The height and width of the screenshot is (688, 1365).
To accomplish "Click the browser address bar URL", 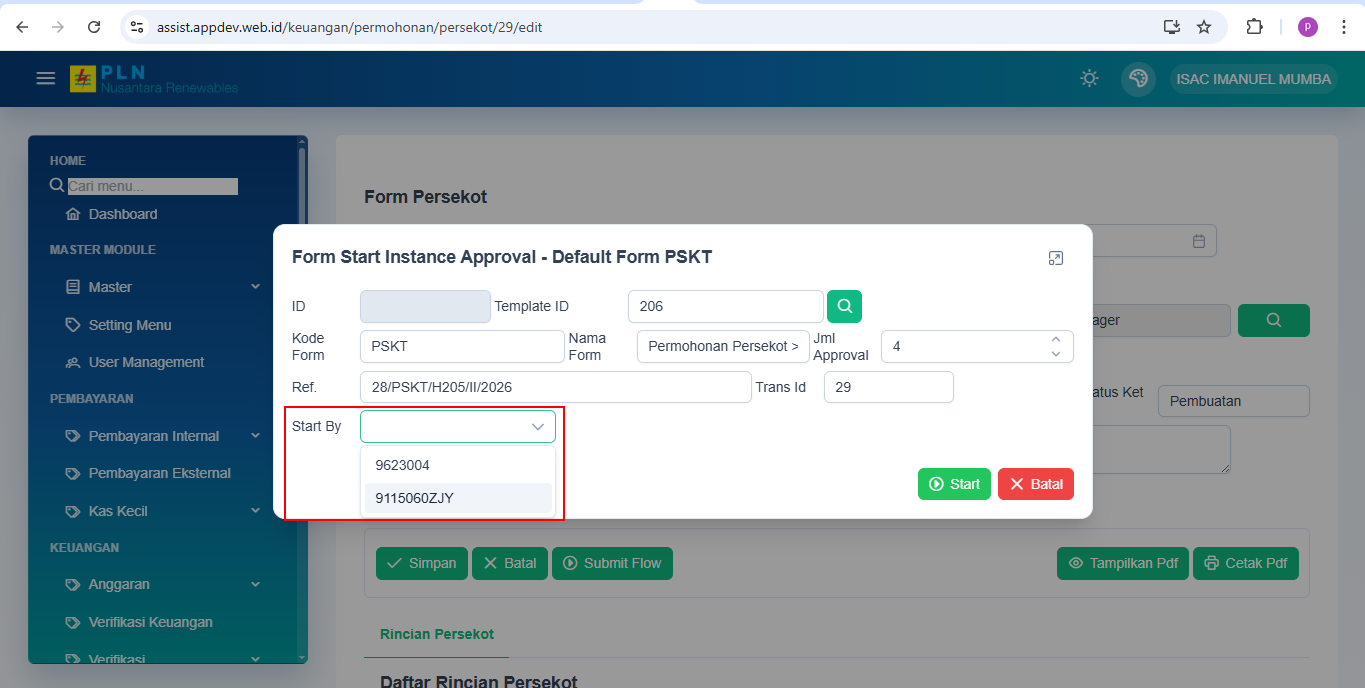I will (349, 27).
